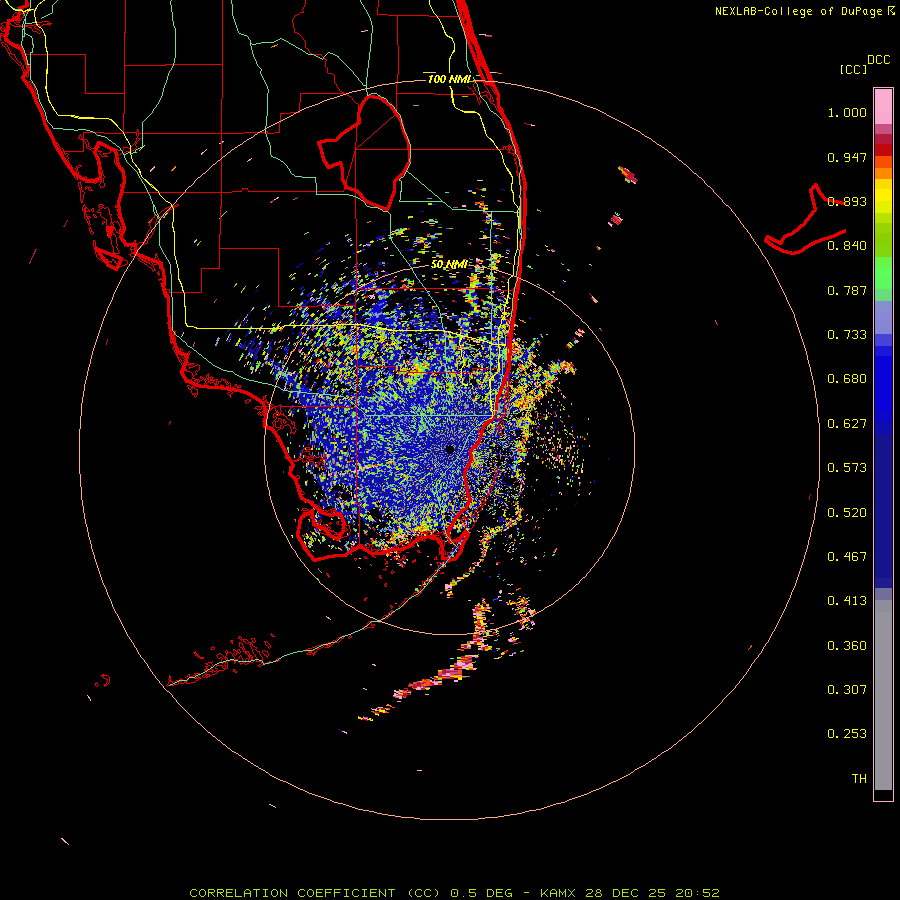Click the DCC label above the color scale

(x=878, y=60)
